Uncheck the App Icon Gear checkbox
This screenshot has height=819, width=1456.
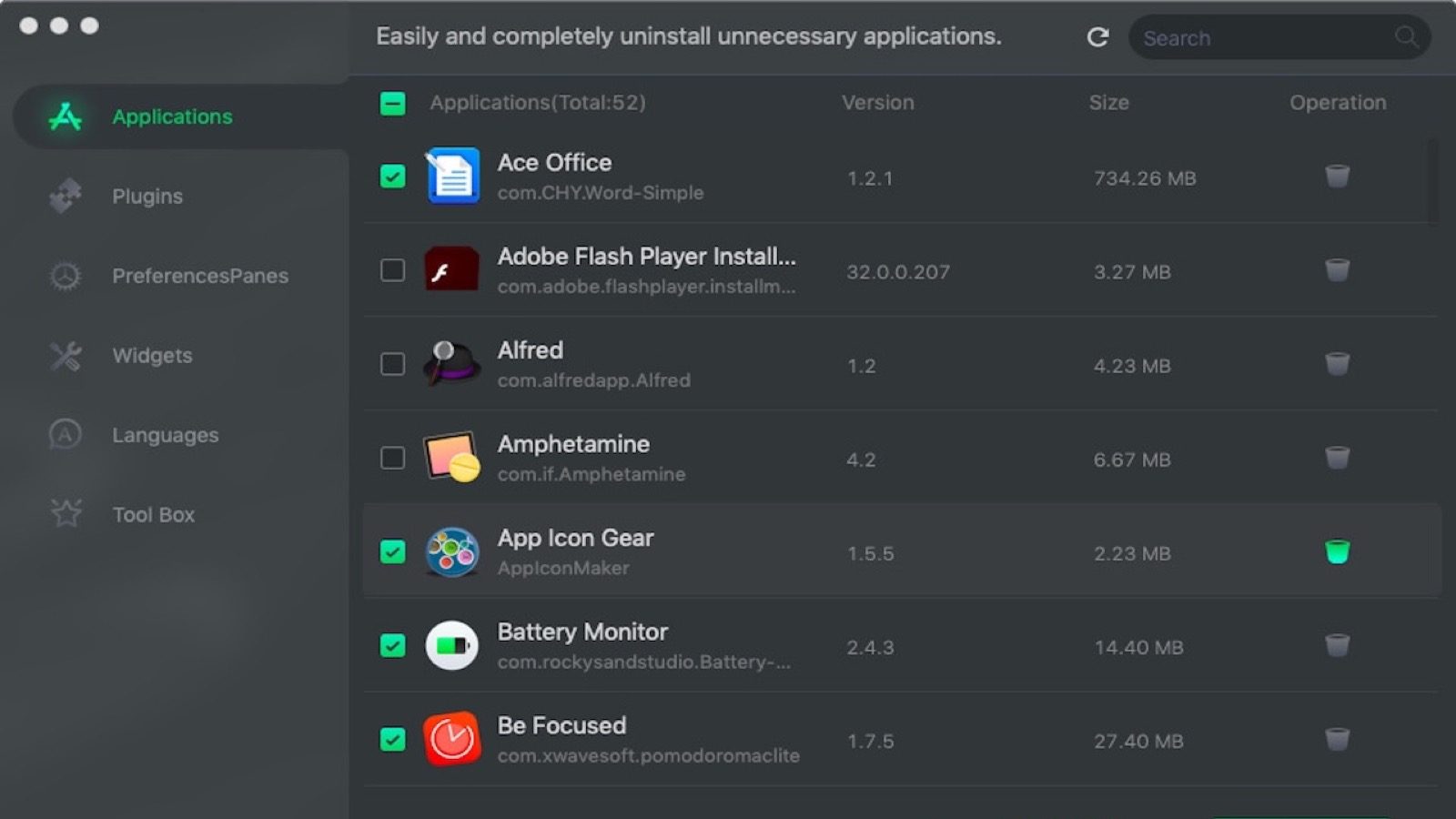click(x=392, y=551)
